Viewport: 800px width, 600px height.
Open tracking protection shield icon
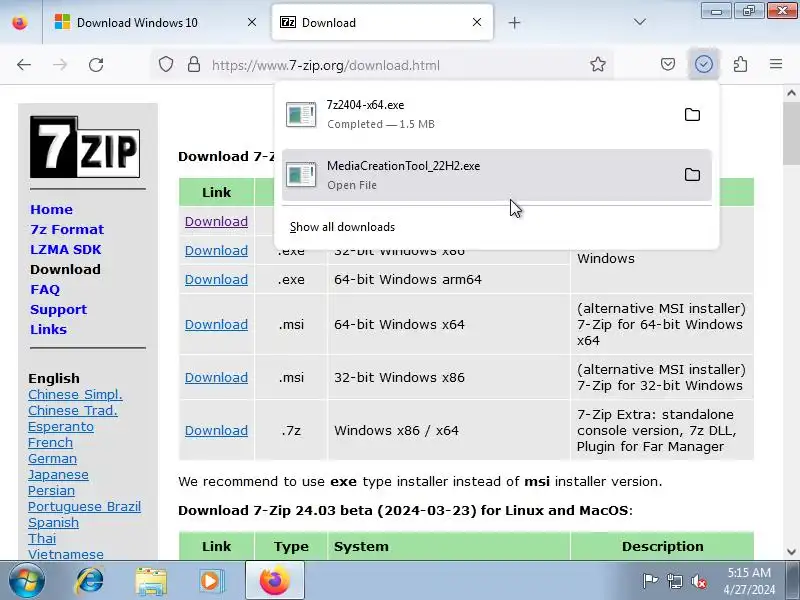(x=166, y=65)
